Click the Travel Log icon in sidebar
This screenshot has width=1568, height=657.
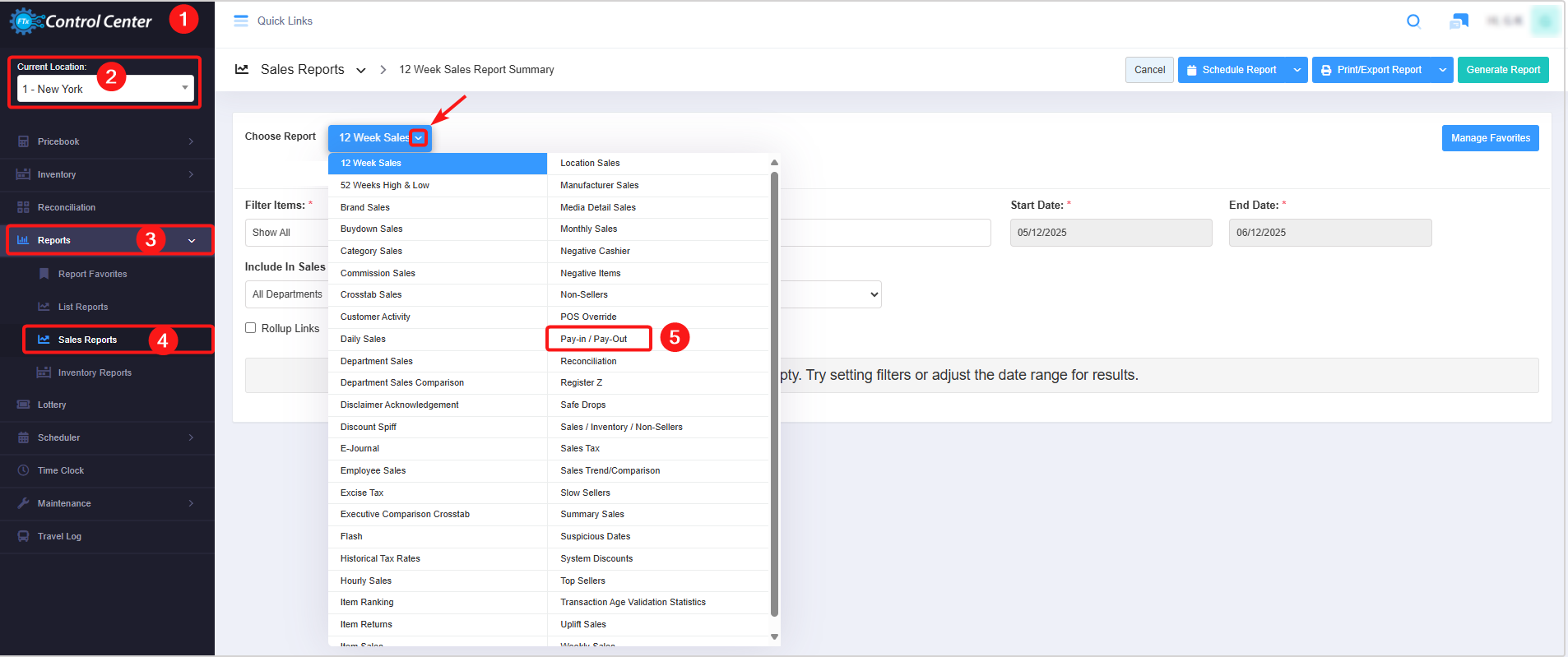click(23, 536)
